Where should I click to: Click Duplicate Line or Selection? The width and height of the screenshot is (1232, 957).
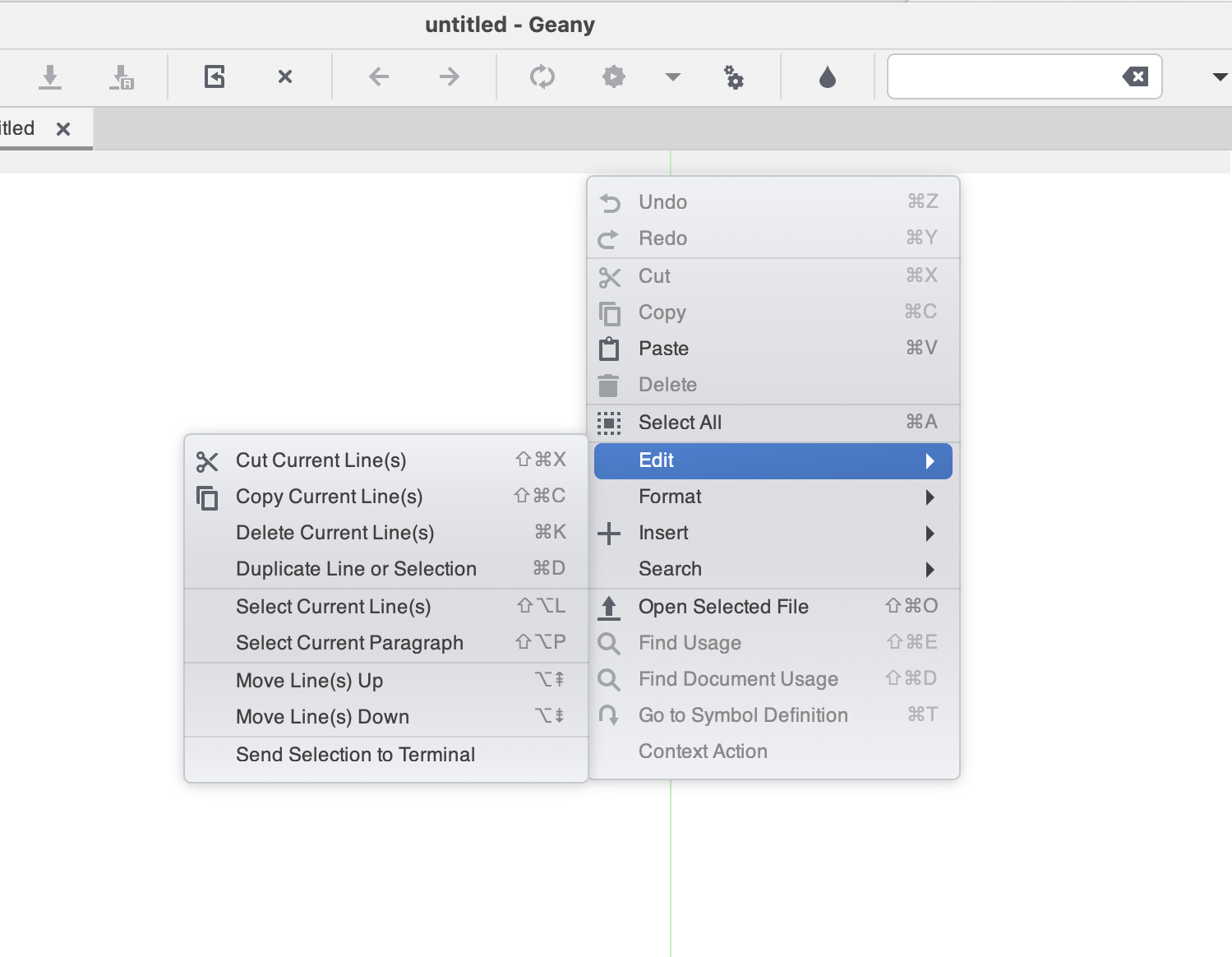point(385,569)
